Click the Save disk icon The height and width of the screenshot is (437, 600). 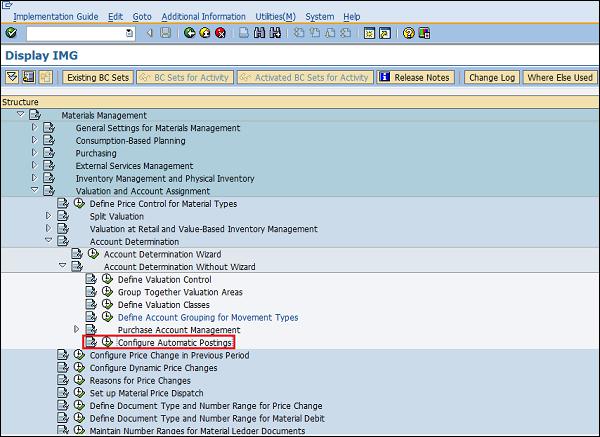tap(166, 33)
